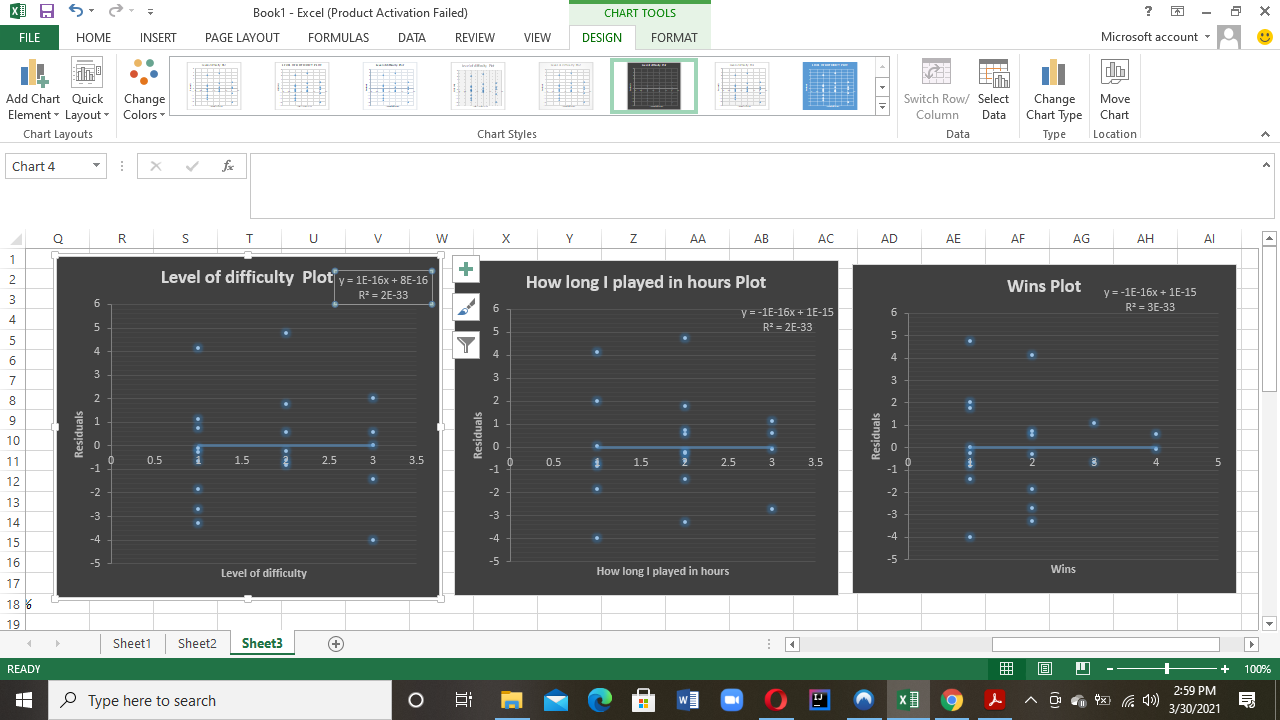
Task: Click horizontal scrollbar right arrow
Action: [x=1250, y=644]
